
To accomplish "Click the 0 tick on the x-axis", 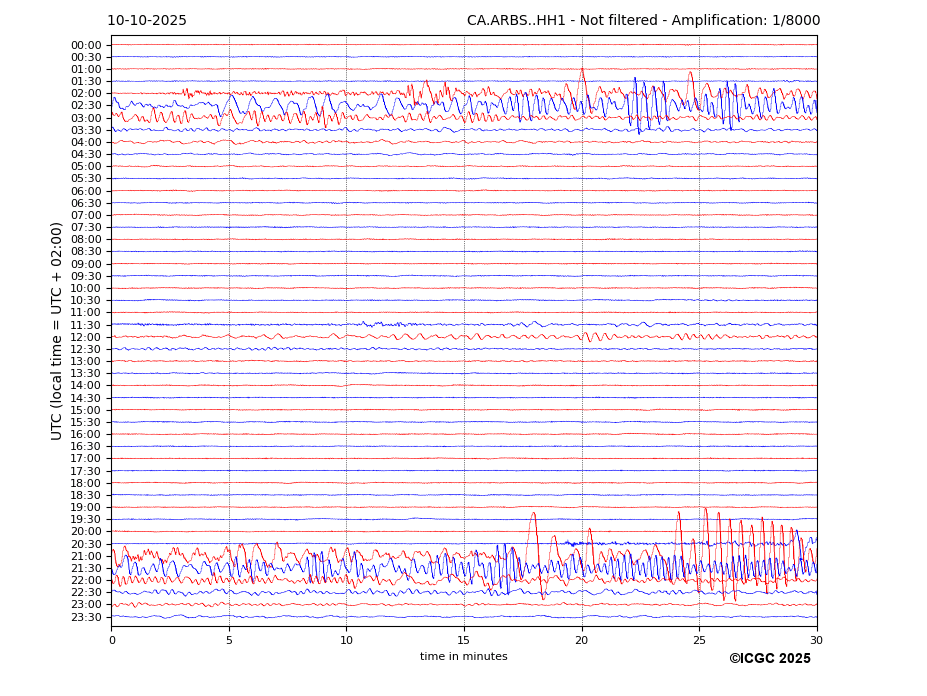I will [112, 640].
